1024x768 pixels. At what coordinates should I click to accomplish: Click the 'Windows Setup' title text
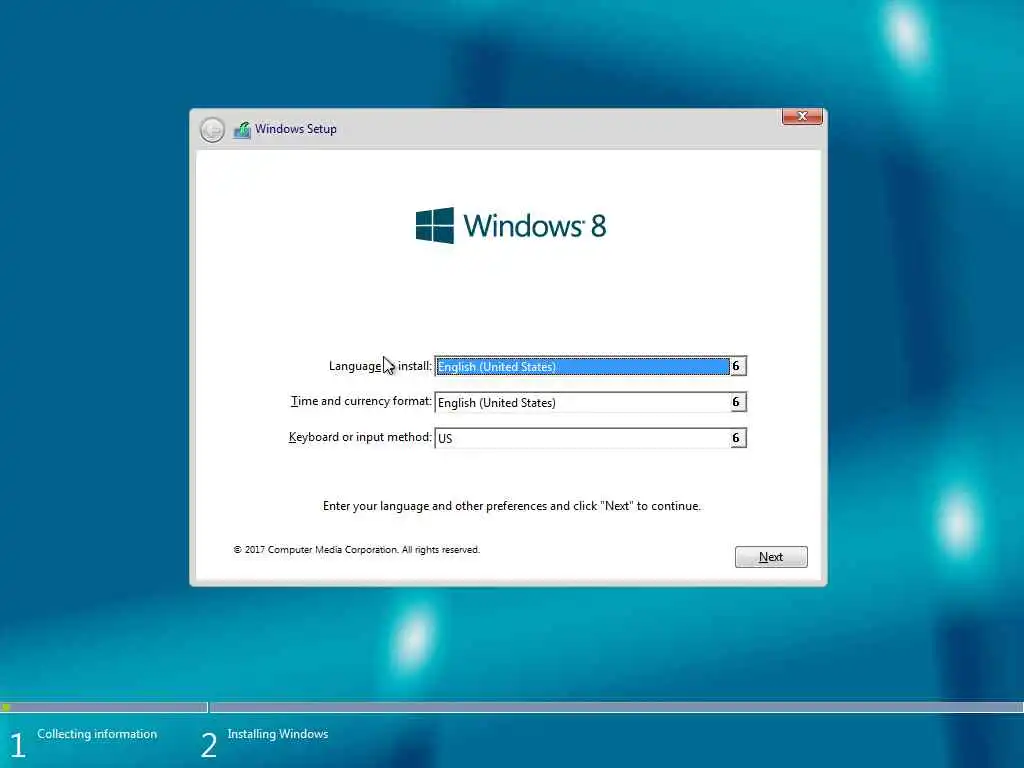click(x=296, y=129)
